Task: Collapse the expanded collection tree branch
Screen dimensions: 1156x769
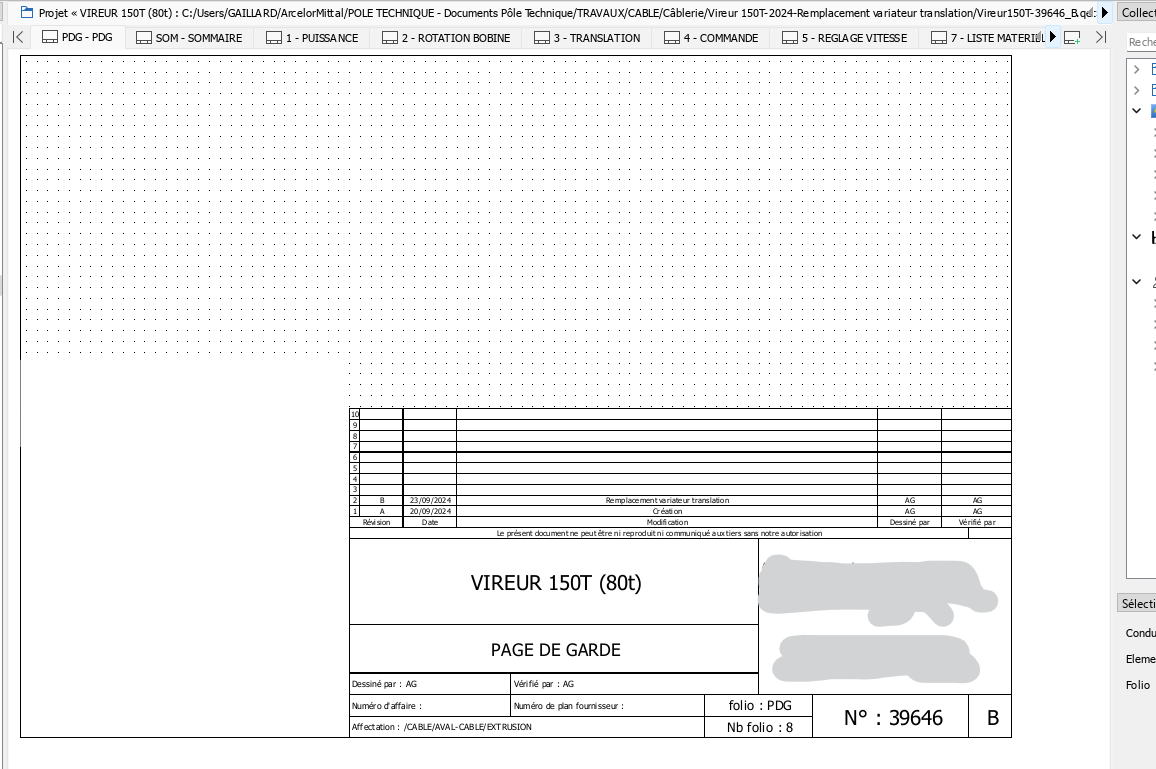Action: (1136, 110)
